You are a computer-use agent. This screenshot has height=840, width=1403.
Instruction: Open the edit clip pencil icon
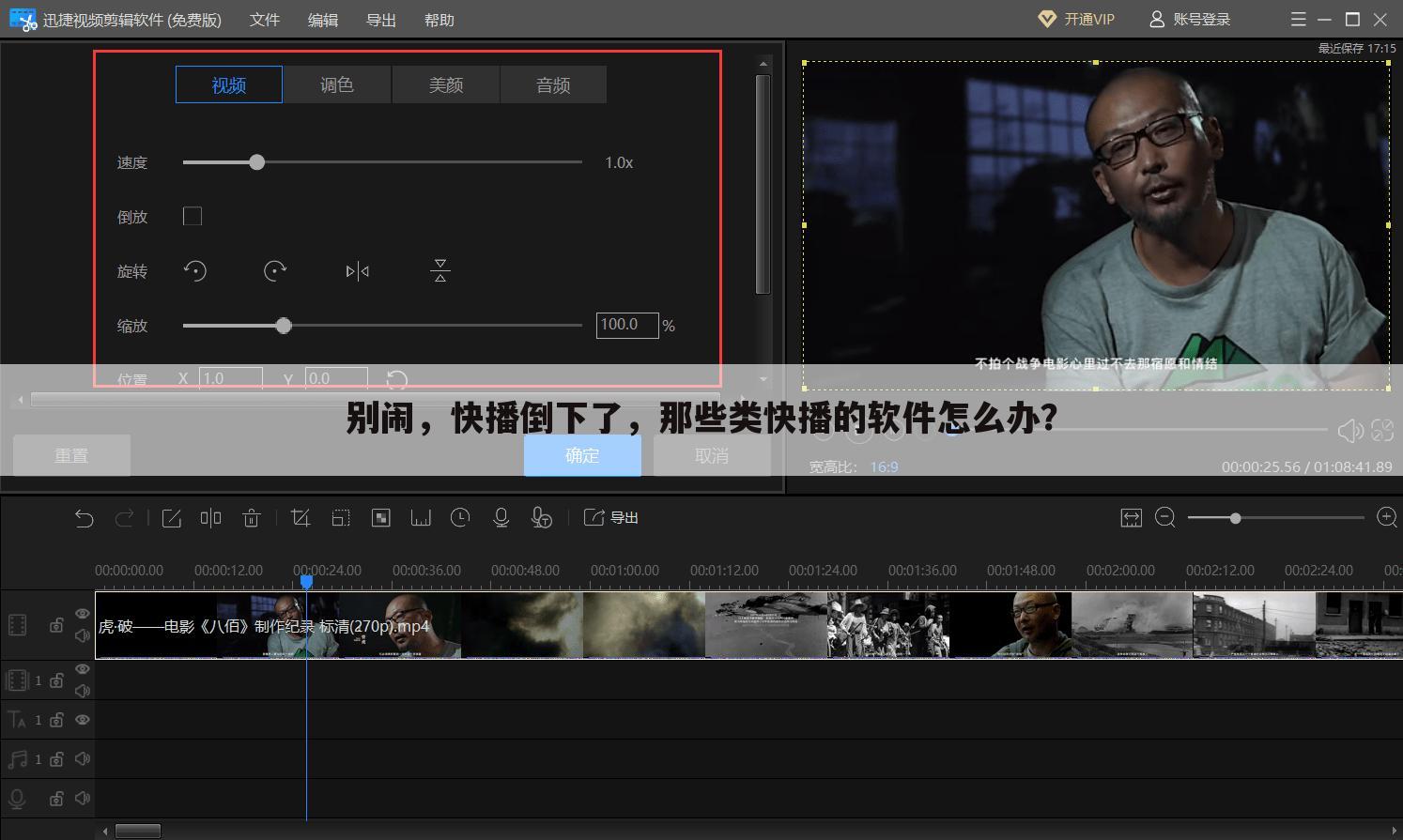point(171,518)
